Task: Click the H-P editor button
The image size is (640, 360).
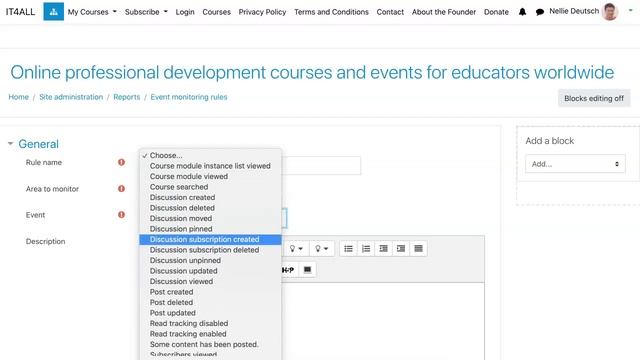Action: 289,270
